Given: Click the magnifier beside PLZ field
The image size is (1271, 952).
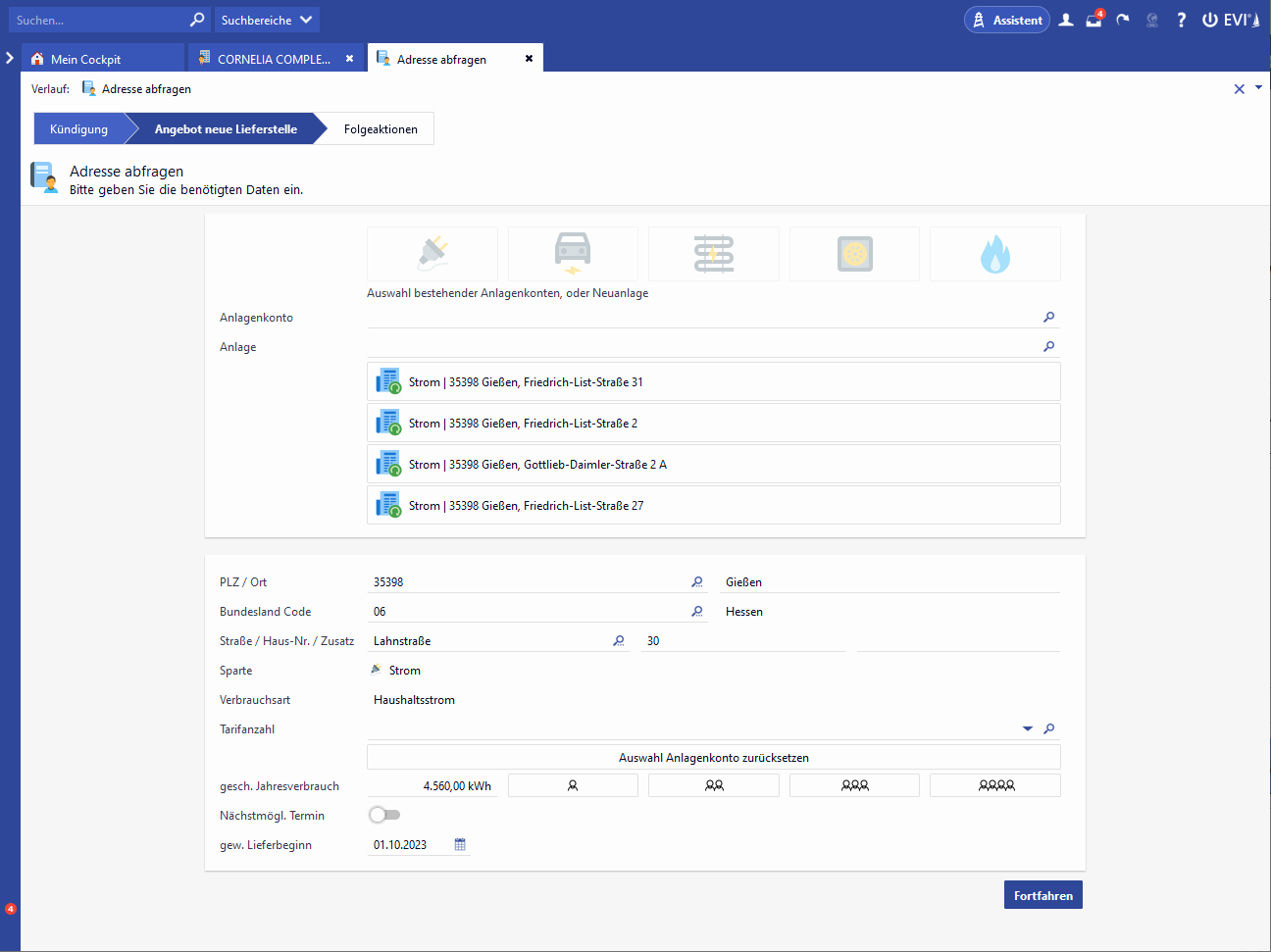Looking at the screenshot, I should pyautogui.click(x=697, y=582).
